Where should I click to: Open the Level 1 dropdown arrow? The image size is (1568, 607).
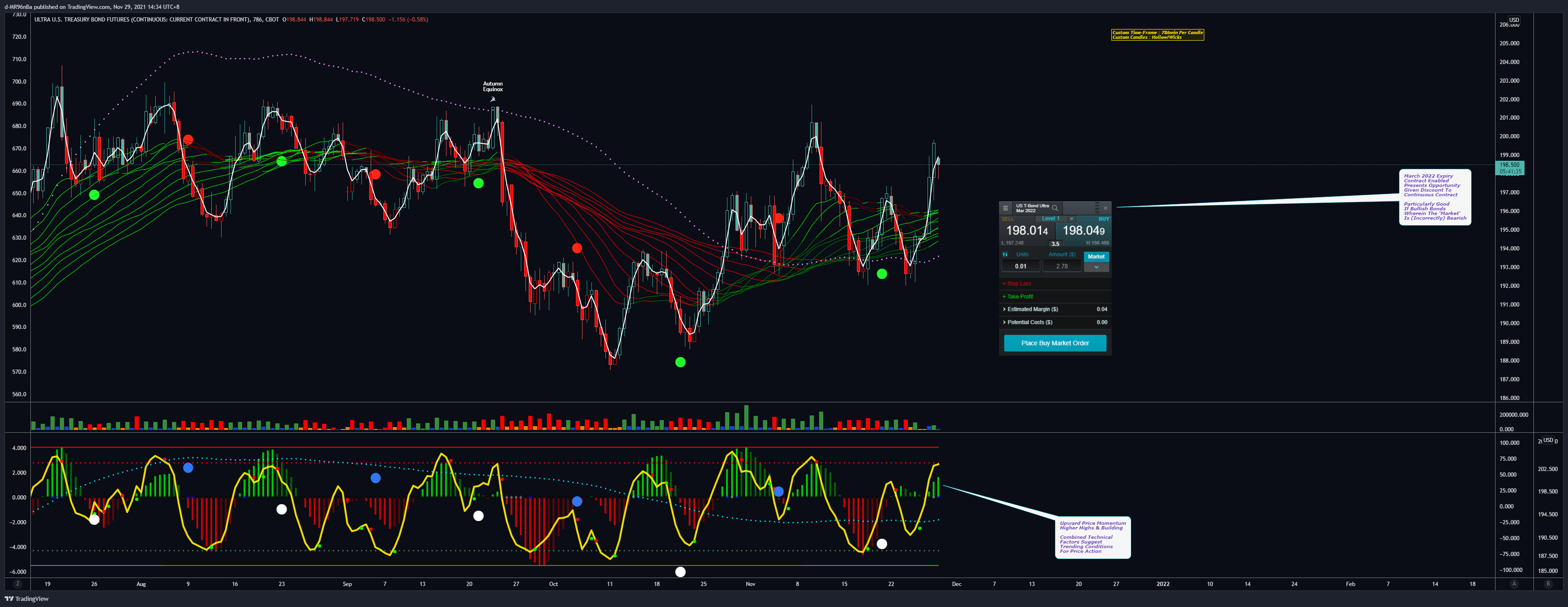(1072, 219)
